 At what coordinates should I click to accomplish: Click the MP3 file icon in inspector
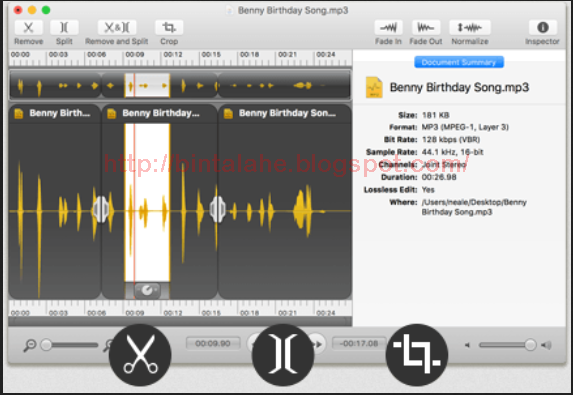tap(374, 87)
